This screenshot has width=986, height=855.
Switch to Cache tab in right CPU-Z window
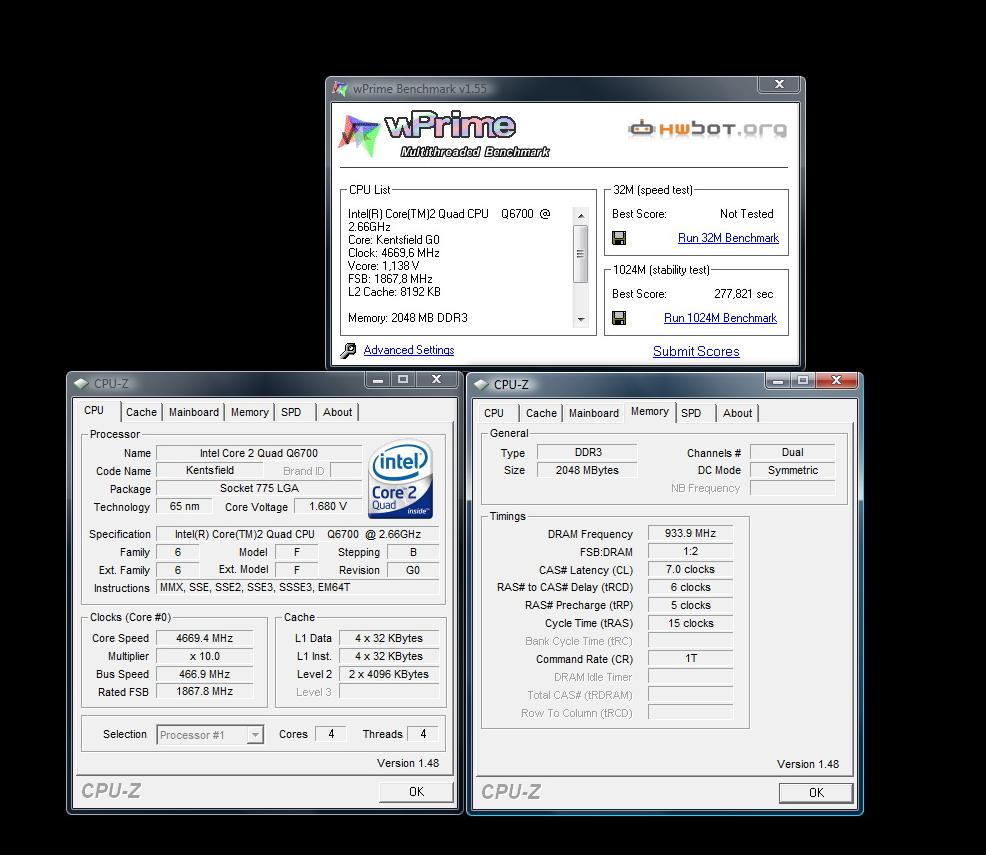click(x=541, y=414)
